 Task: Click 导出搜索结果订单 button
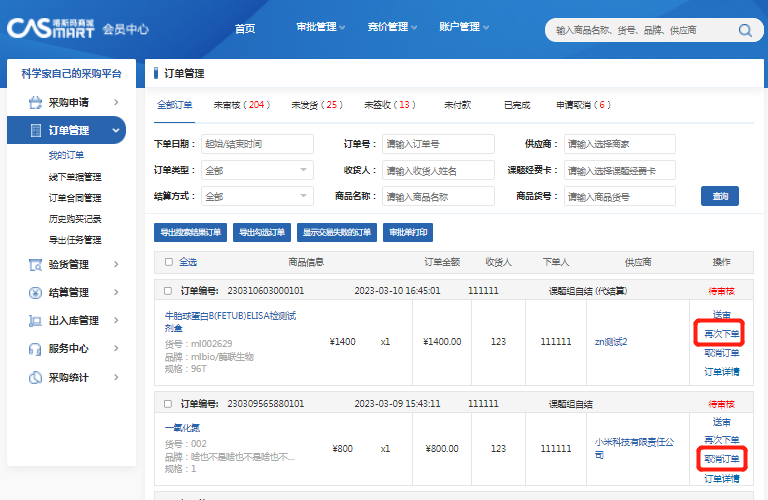[190, 233]
